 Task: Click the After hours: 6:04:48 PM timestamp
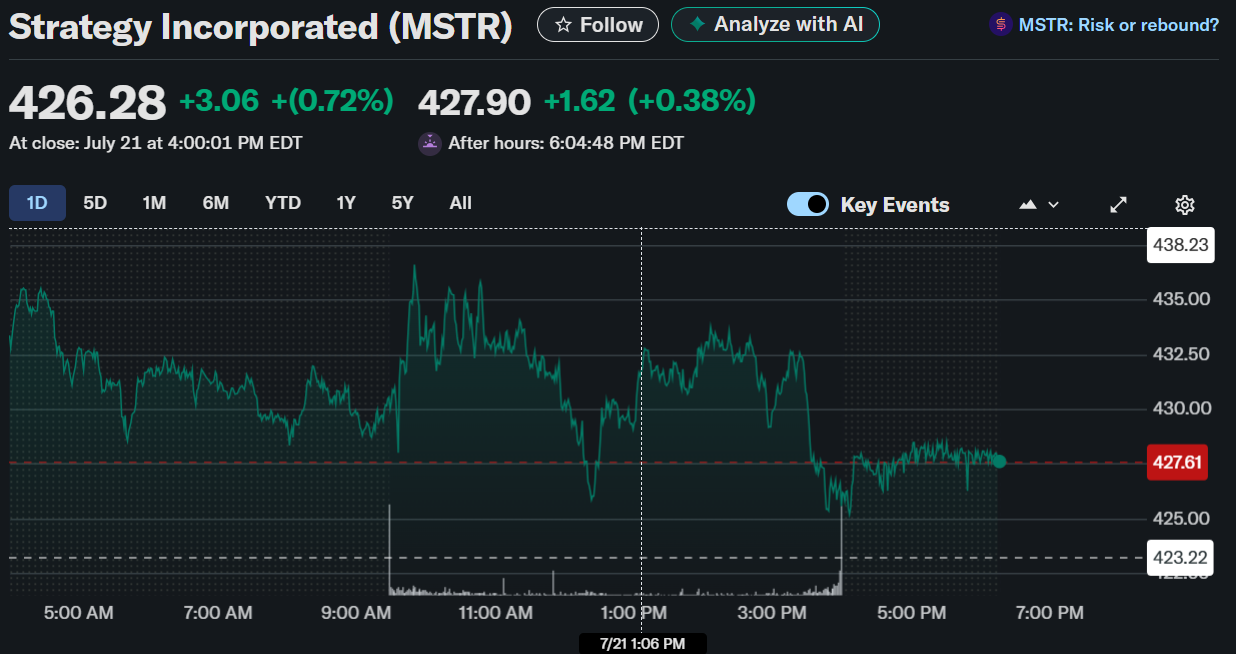tap(566, 143)
